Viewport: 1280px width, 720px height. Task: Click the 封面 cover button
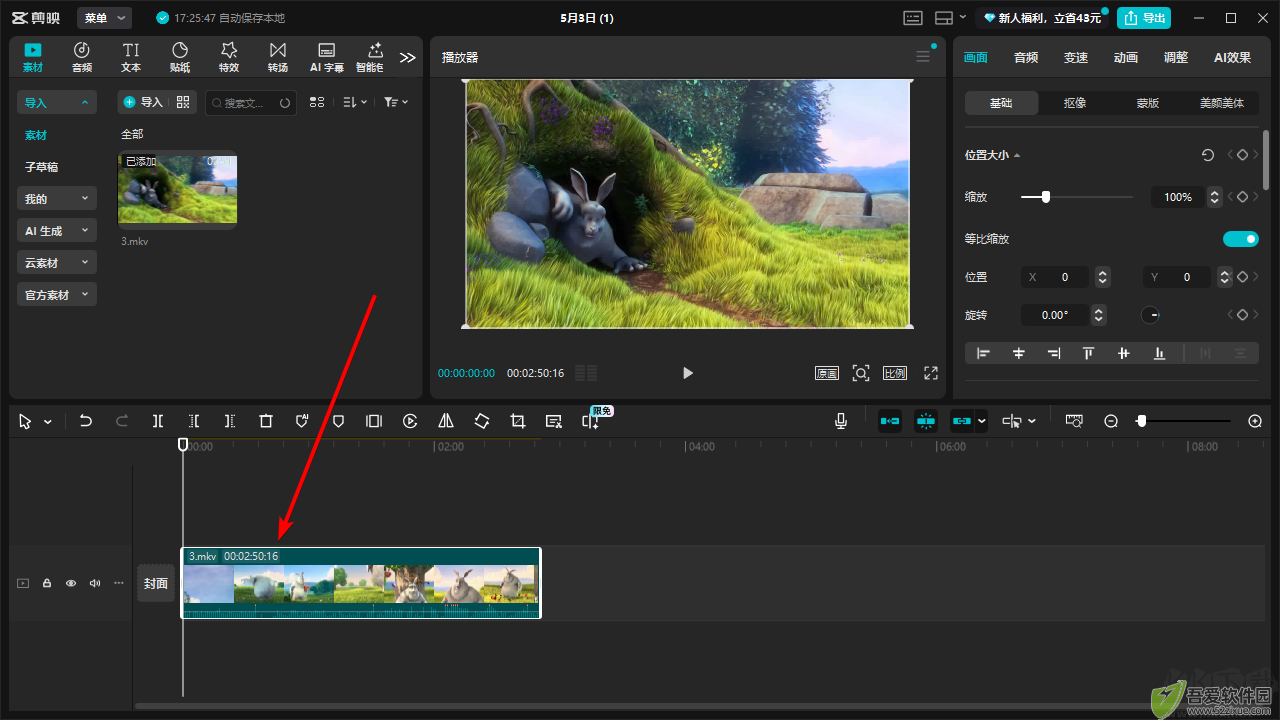(156, 583)
